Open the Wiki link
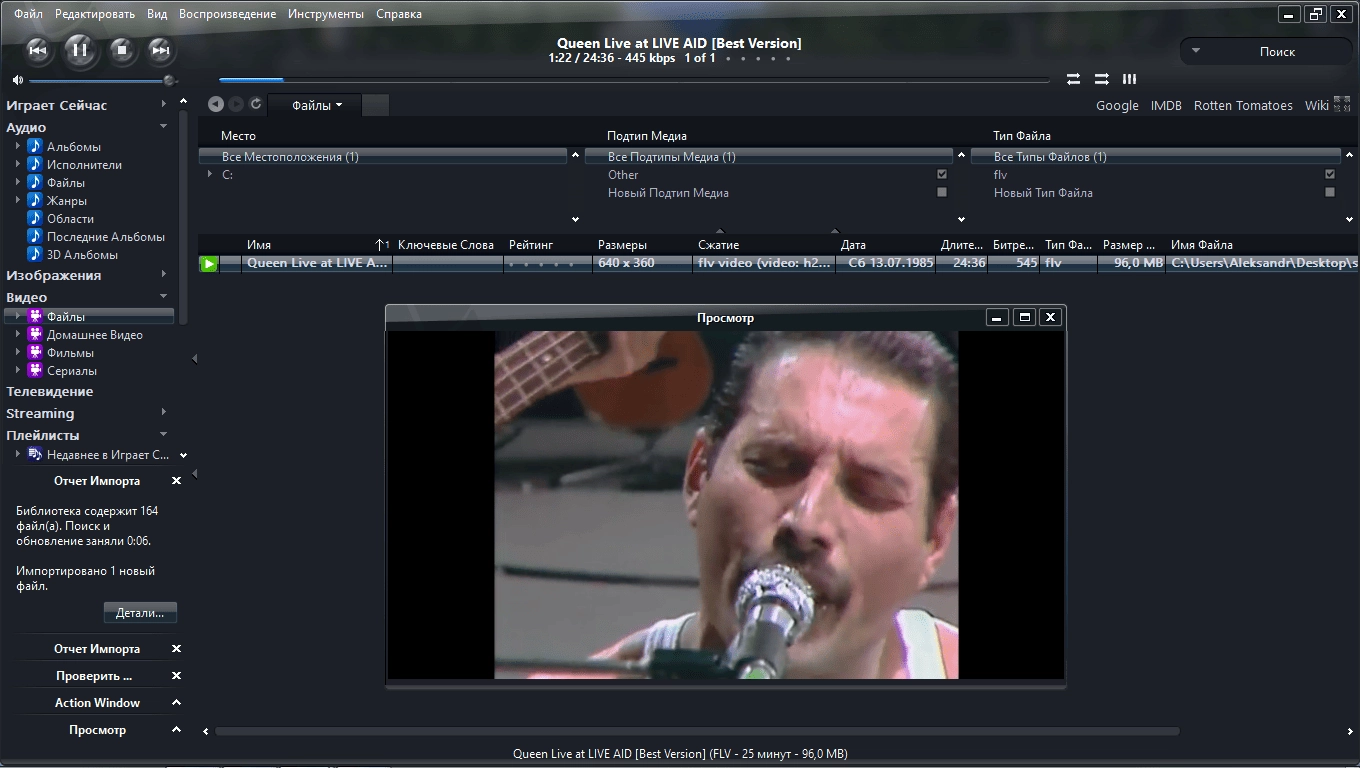Screen dimensions: 1360x768 pos(1317,105)
